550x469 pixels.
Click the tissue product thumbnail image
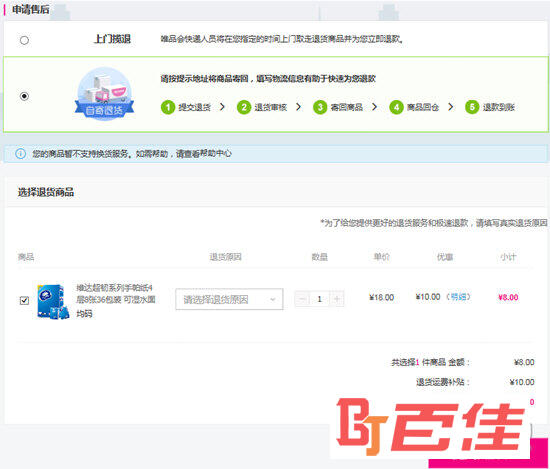click(53, 301)
